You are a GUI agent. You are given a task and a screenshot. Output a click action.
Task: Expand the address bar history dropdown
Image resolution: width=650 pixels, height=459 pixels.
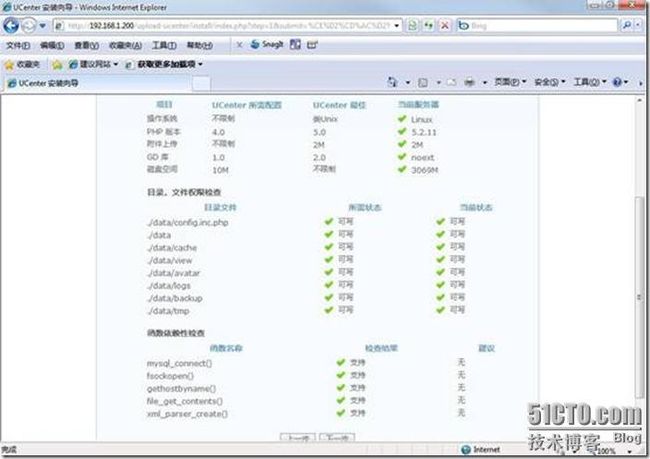(397, 26)
